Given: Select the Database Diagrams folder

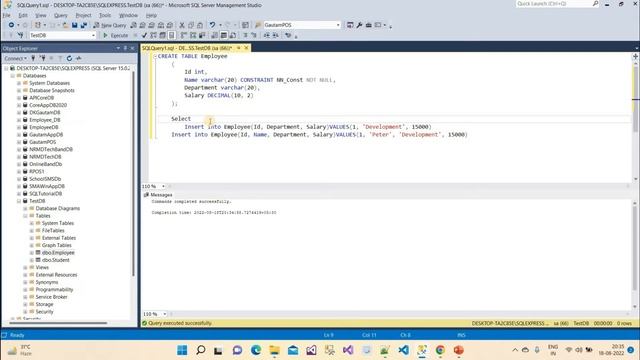Looking at the screenshot, I should [x=58, y=208].
